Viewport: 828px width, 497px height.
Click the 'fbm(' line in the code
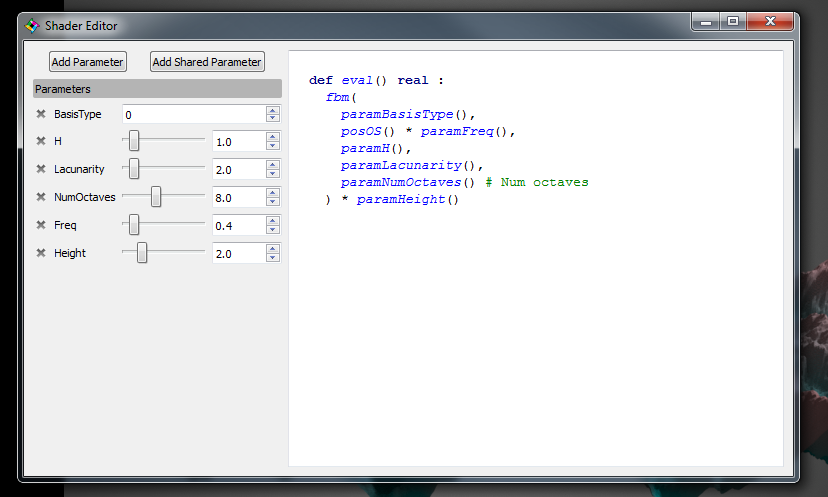pyautogui.click(x=341, y=97)
